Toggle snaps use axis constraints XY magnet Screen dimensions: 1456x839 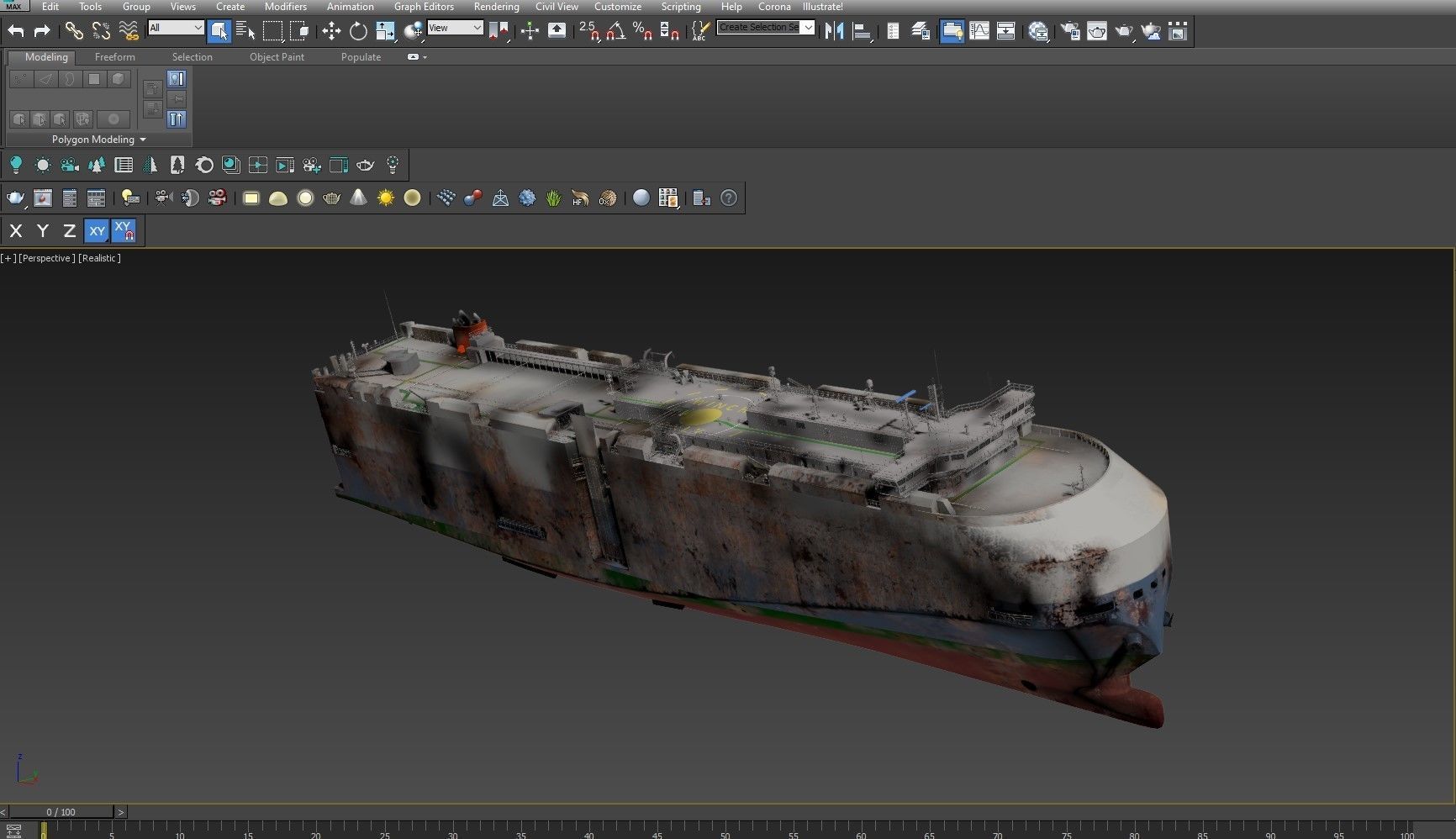[x=124, y=230]
